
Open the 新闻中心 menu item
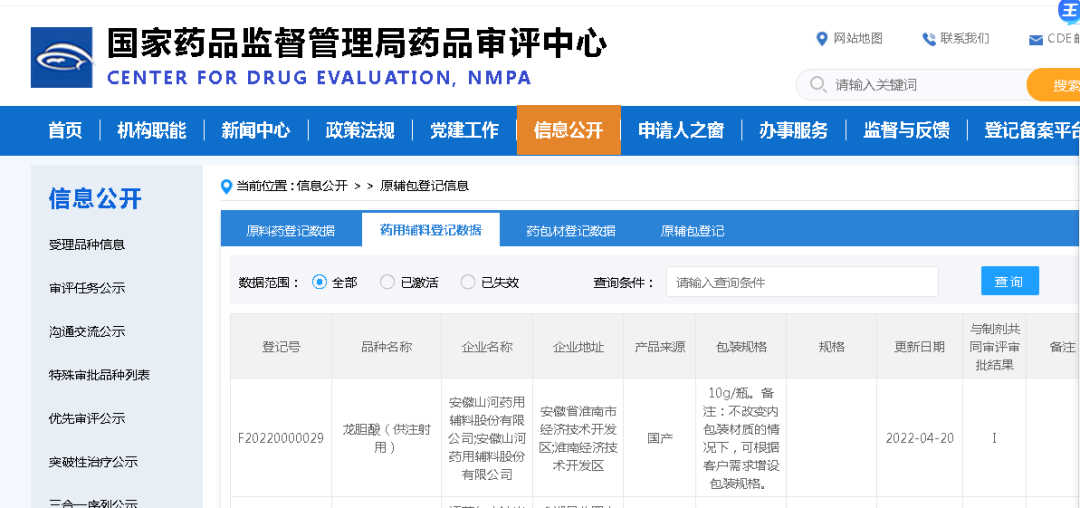256,130
